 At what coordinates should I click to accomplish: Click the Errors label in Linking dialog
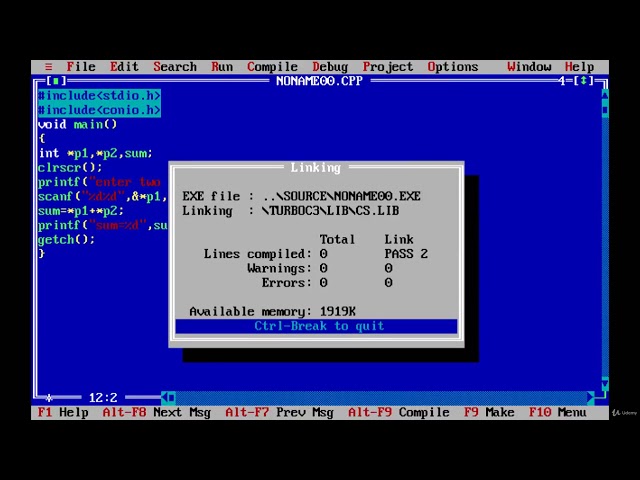287,282
